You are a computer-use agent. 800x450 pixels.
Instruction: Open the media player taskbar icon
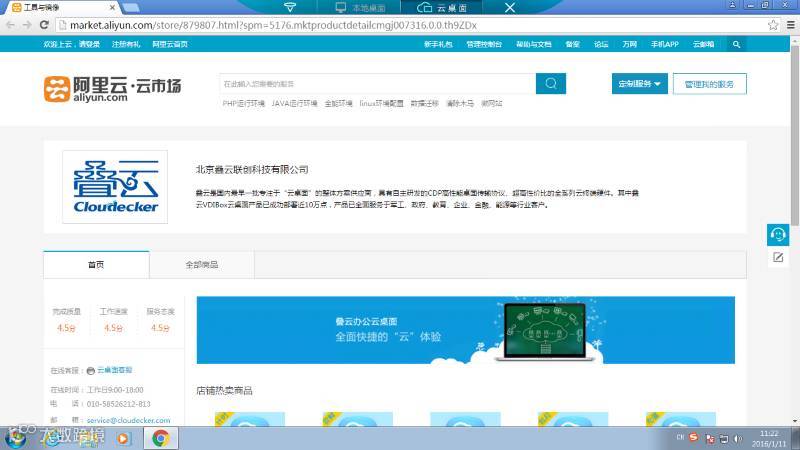tap(123, 438)
